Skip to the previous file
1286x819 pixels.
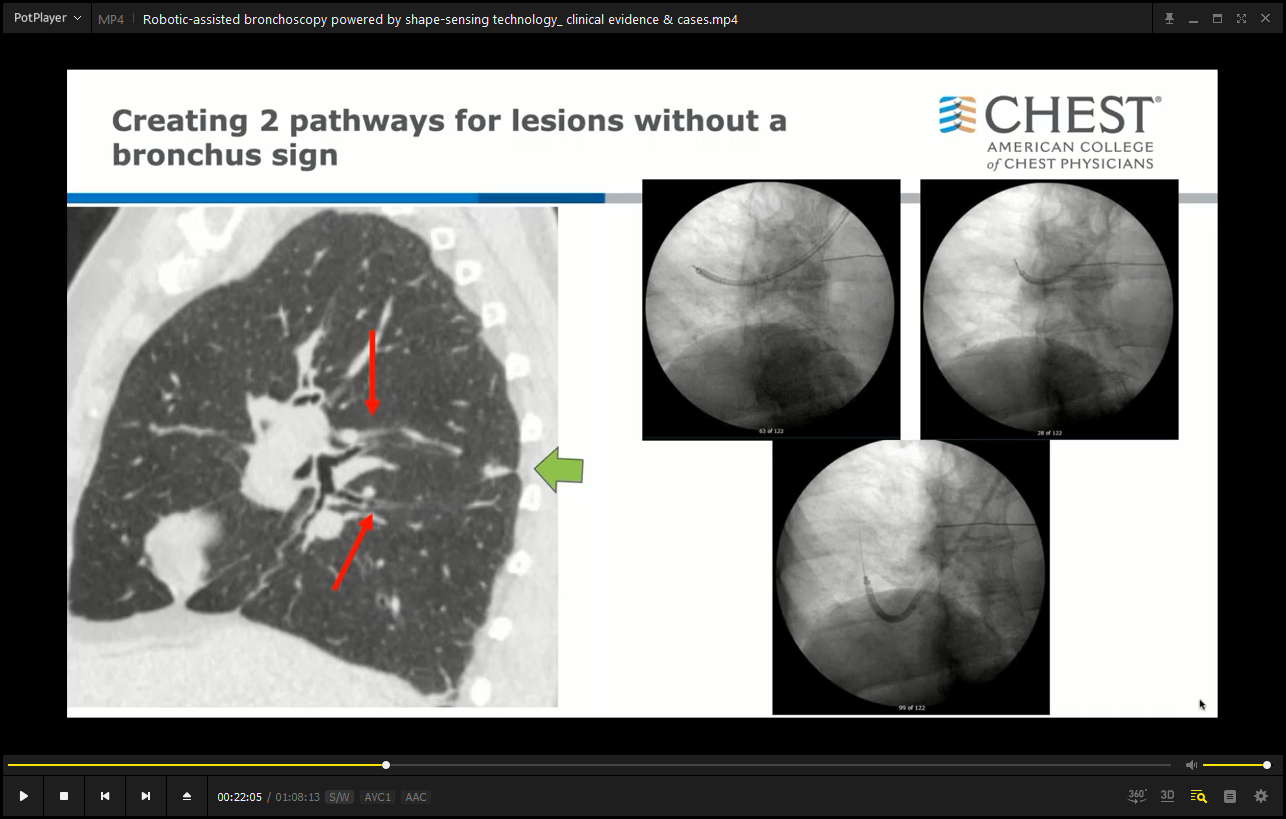click(x=105, y=796)
